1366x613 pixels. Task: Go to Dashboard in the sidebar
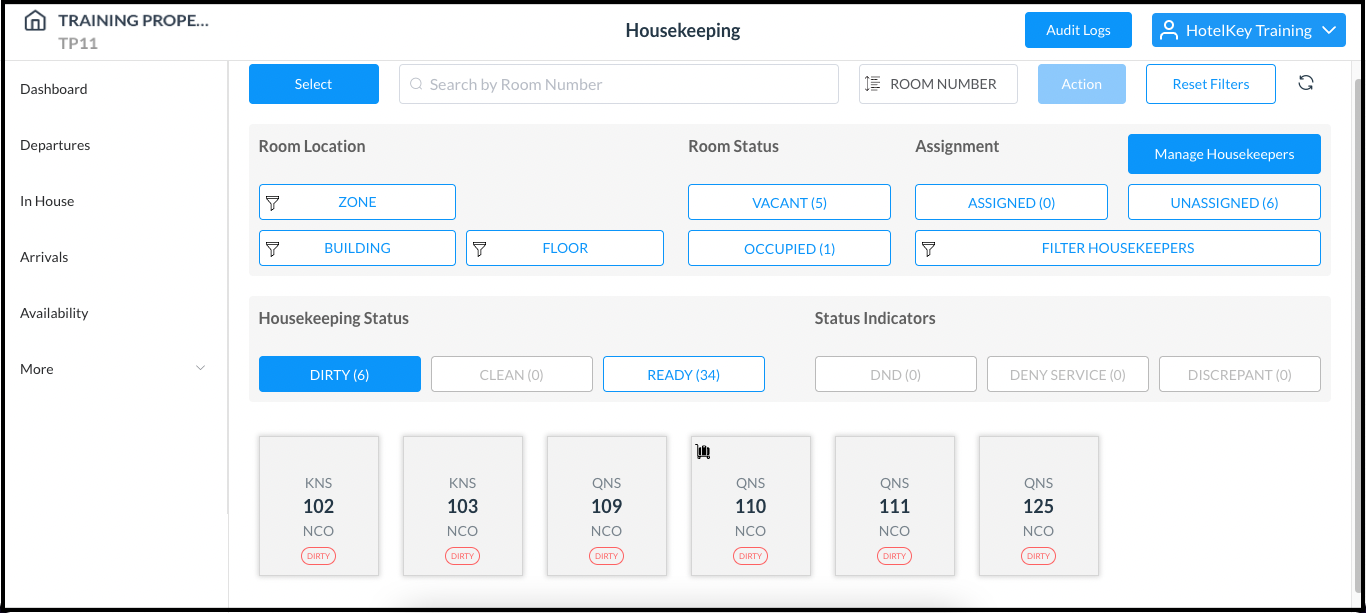(54, 88)
